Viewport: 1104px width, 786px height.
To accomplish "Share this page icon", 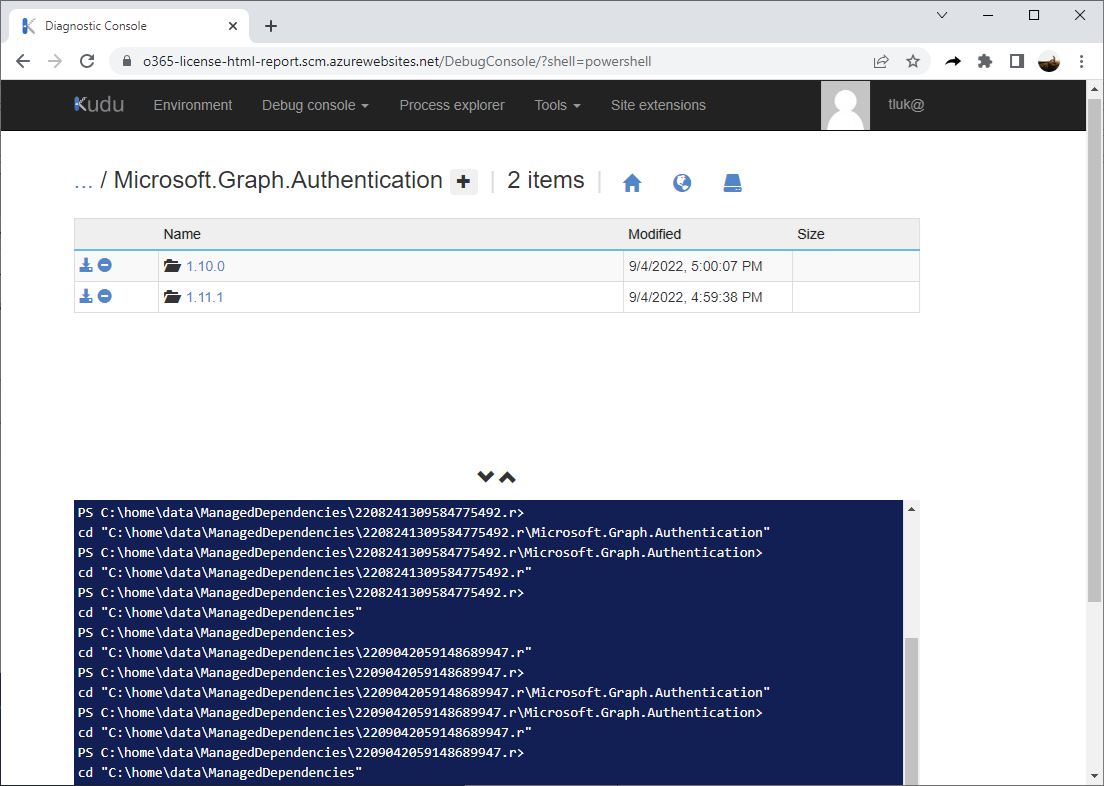I will [x=881, y=61].
